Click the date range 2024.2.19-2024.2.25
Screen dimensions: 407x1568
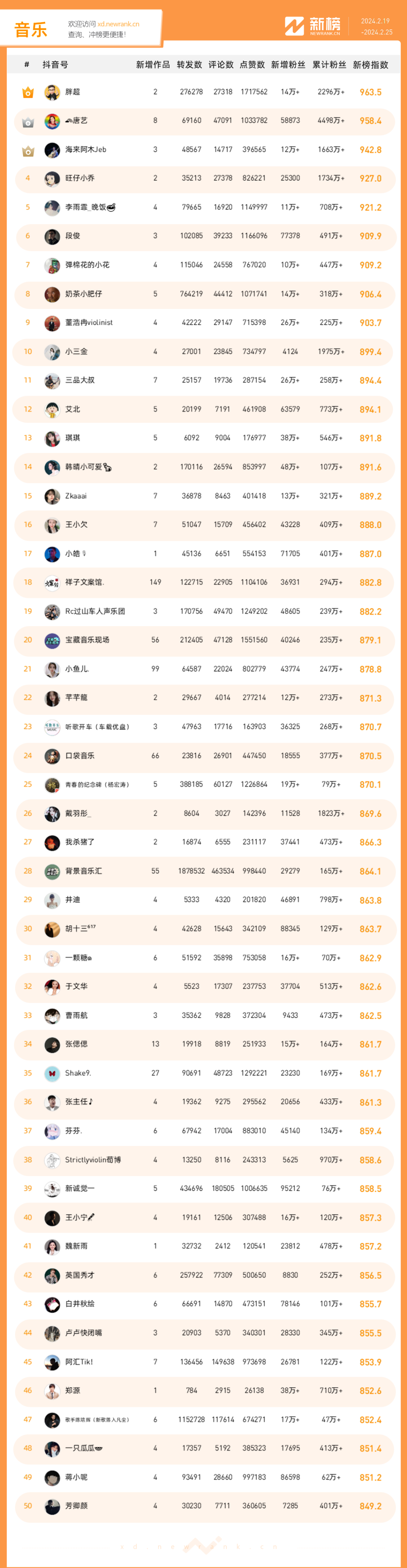click(x=376, y=26)
